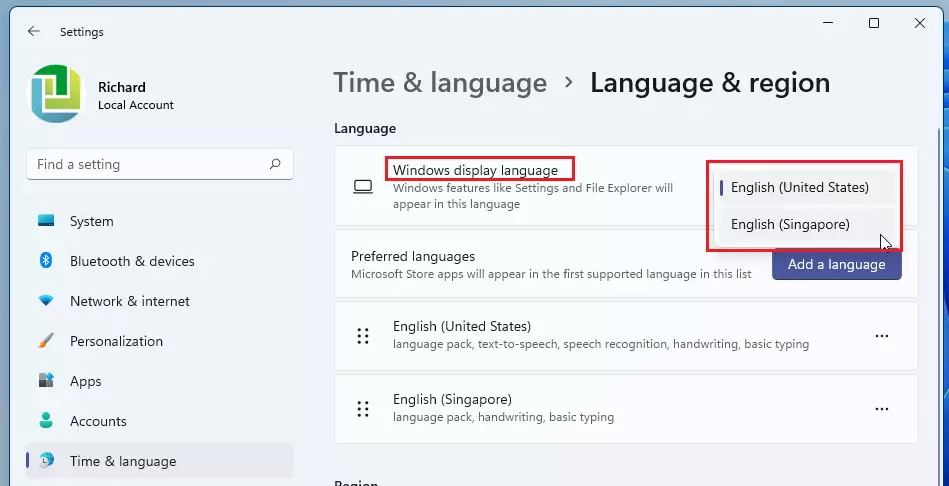Focus the Find a setting search box

coord(160,164)
